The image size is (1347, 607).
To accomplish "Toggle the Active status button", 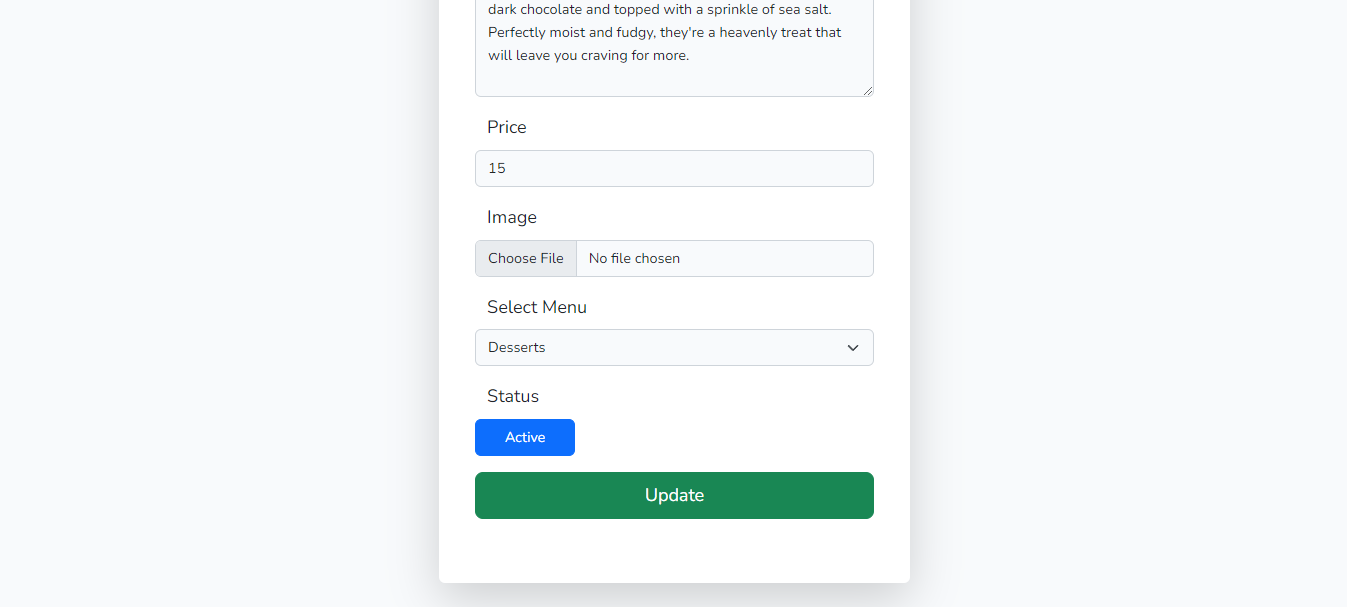I will pos(524,437).
